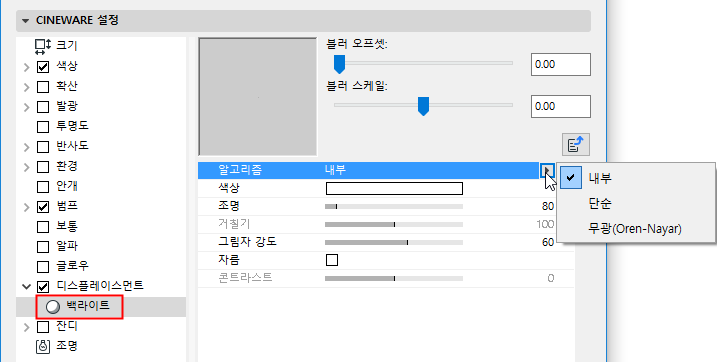Select the 안개 channel label
The width and height of the screenshot is (717, 362).
(x=67, y=186)
